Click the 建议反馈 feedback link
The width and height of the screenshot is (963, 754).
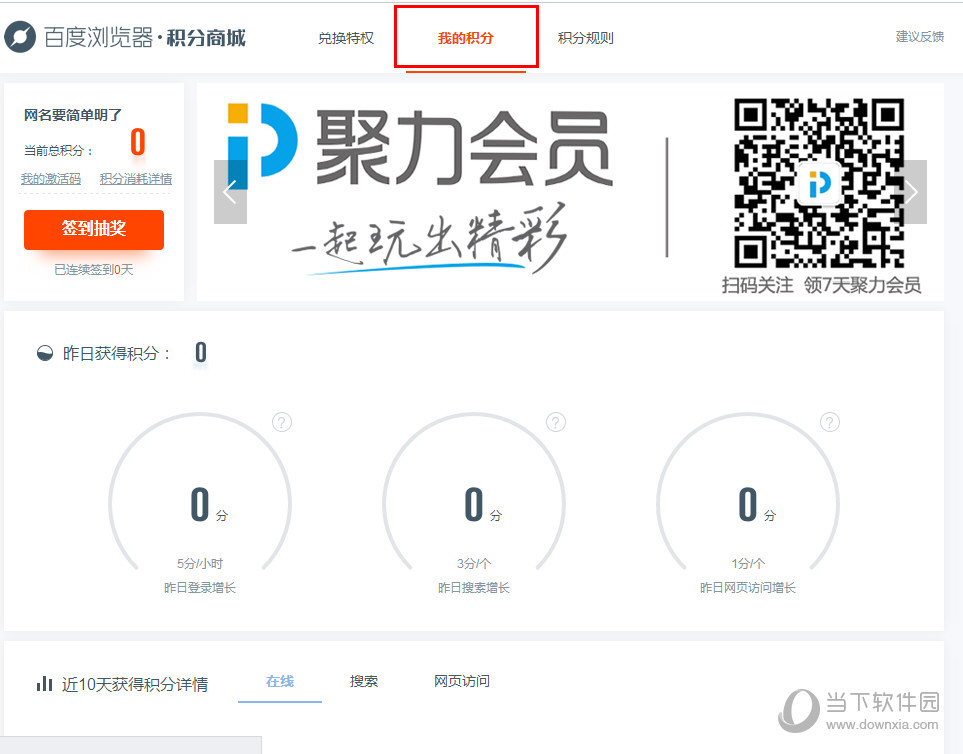(919, 36)
